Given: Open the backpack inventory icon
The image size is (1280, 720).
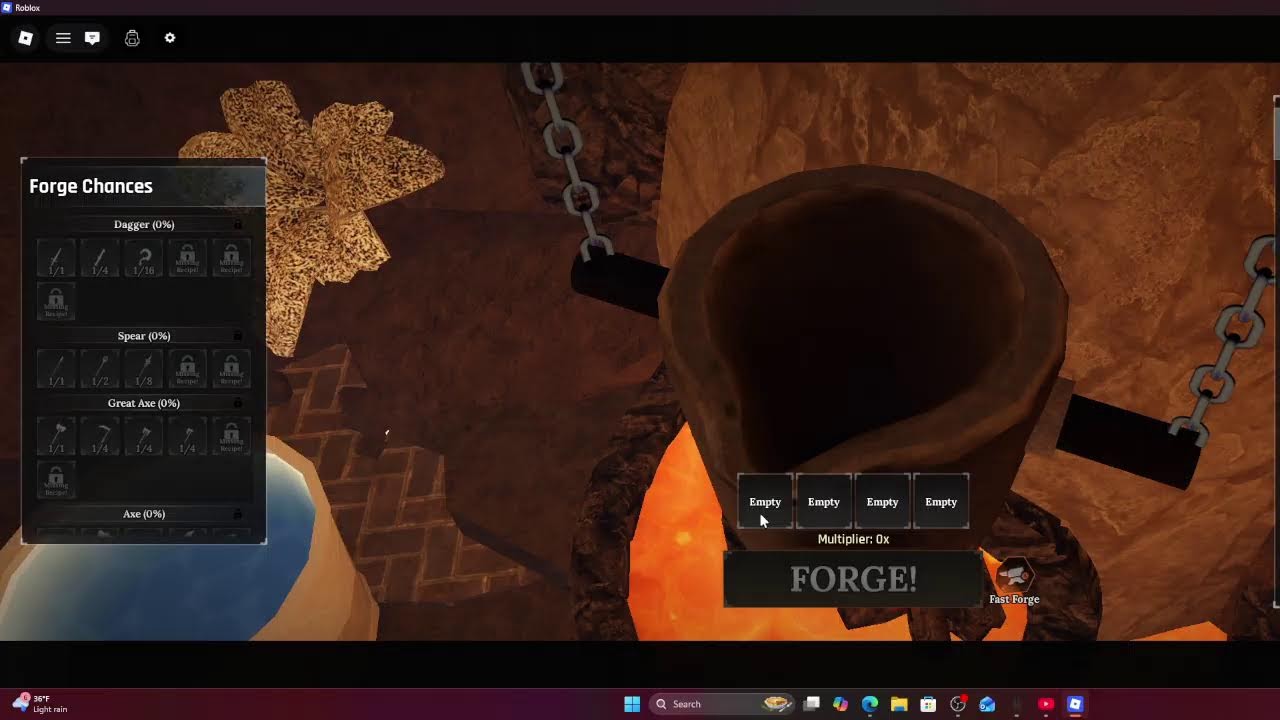Looking at the screenshot, I should coord(132,38).
